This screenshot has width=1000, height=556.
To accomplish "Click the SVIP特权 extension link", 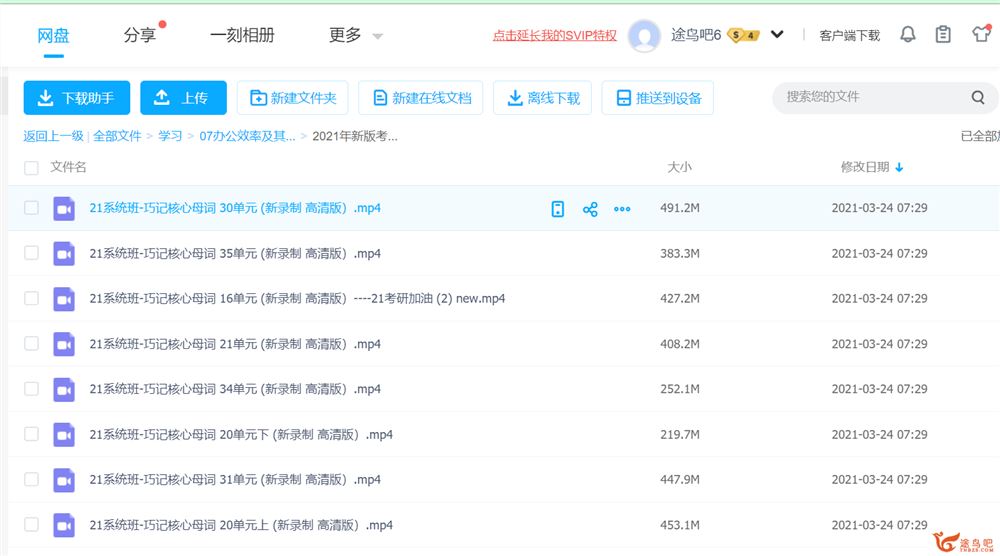I will (554, 36).
